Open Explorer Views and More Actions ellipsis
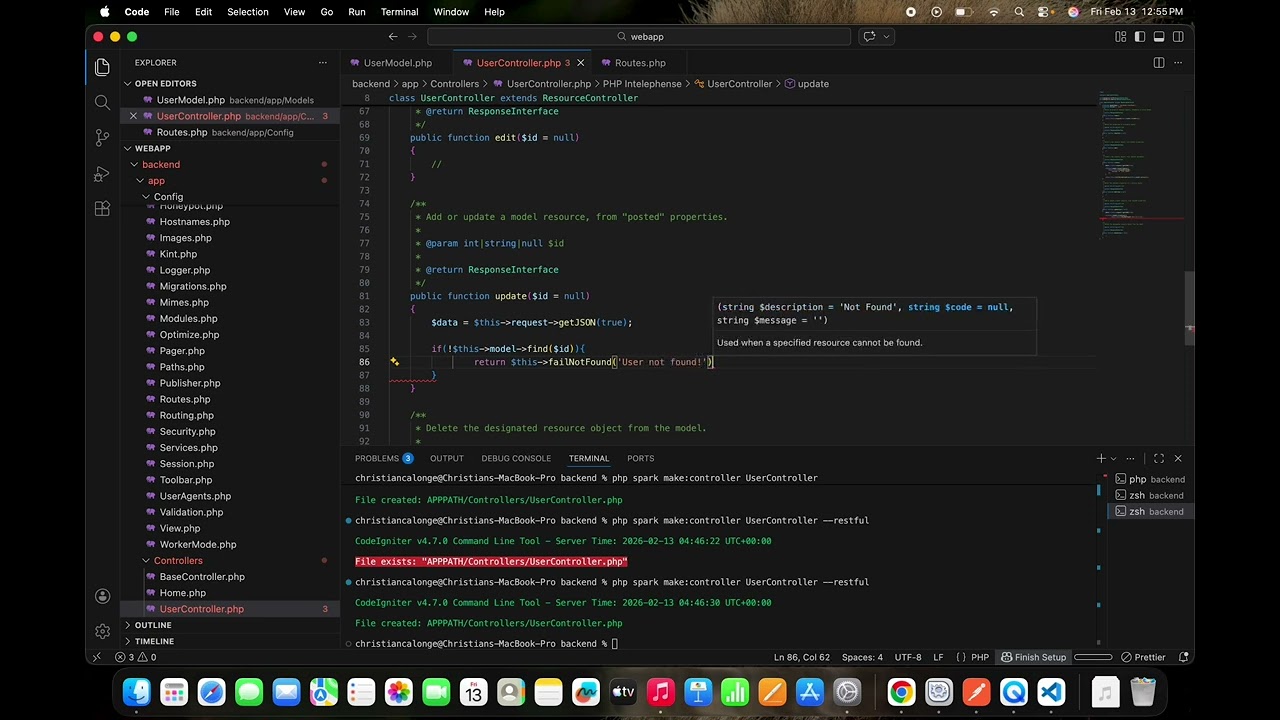 coord(322,63)
